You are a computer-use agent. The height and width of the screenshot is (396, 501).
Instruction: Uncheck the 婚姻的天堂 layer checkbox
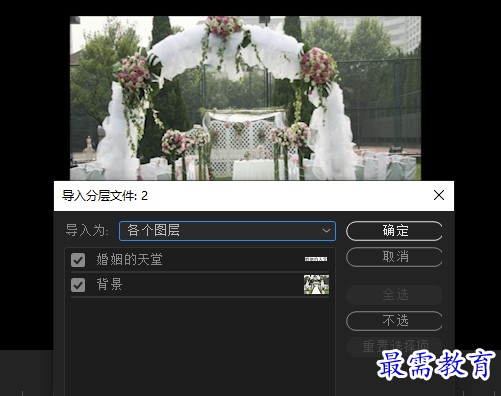(78, 260)
